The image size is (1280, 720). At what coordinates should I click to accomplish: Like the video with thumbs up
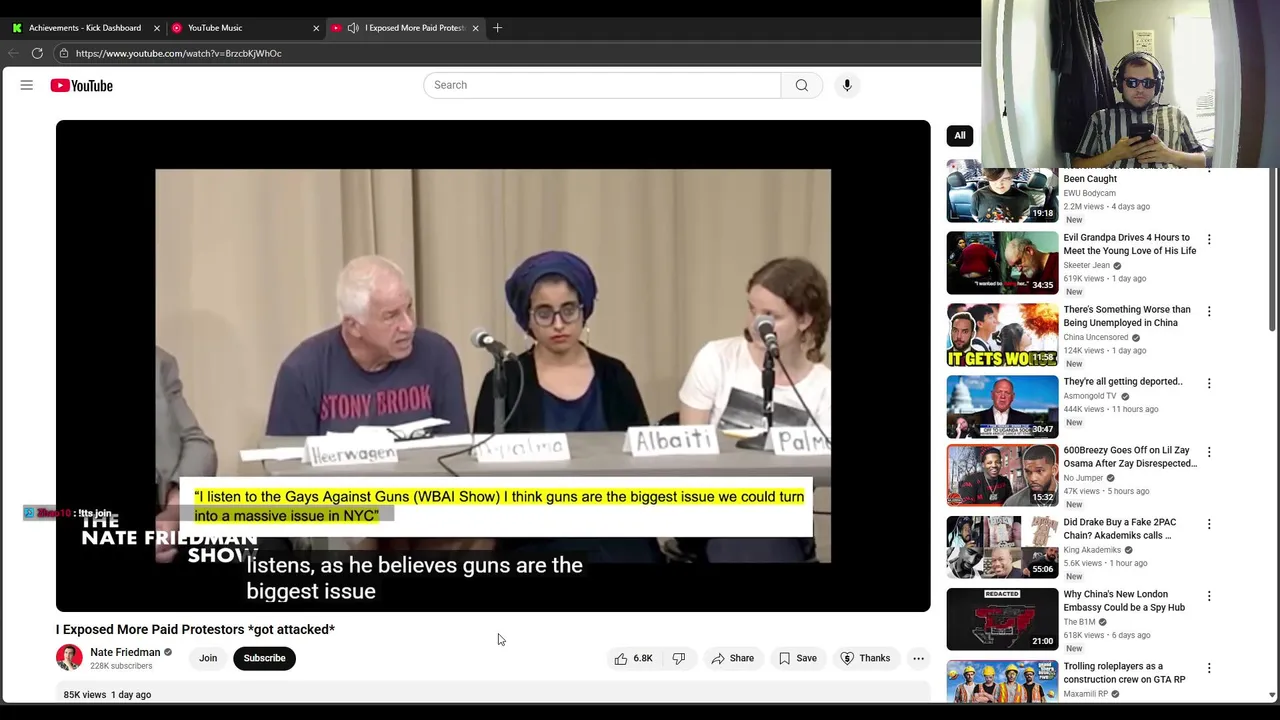tap(621, 658)
